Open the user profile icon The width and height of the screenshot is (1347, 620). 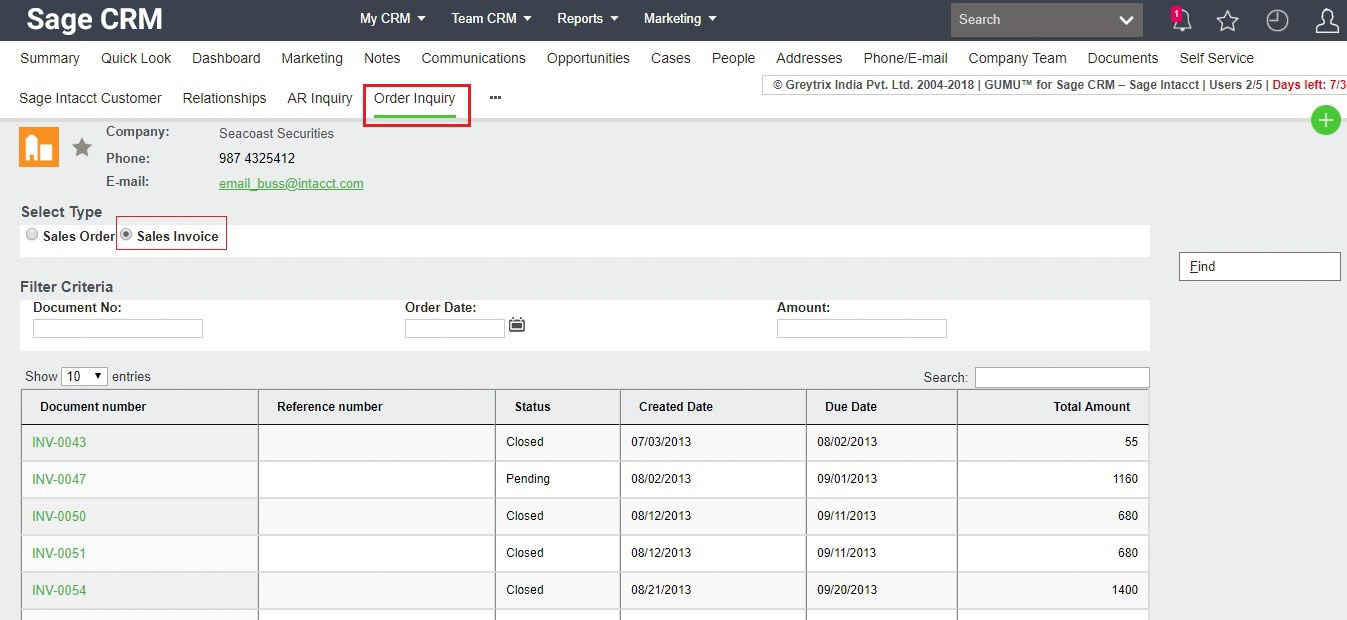point(1327,20)
